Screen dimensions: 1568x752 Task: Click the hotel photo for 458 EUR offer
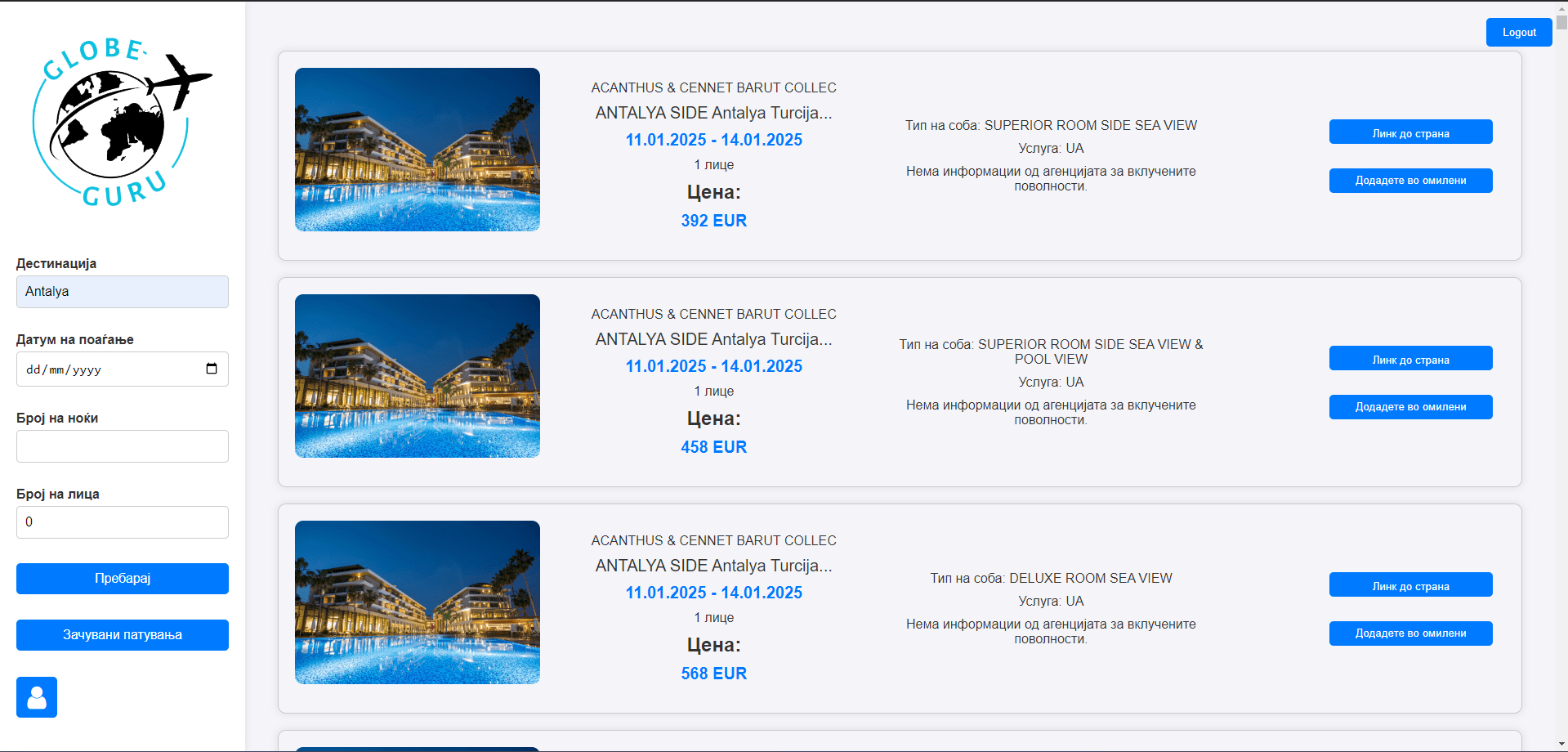(x=418, y=376)
